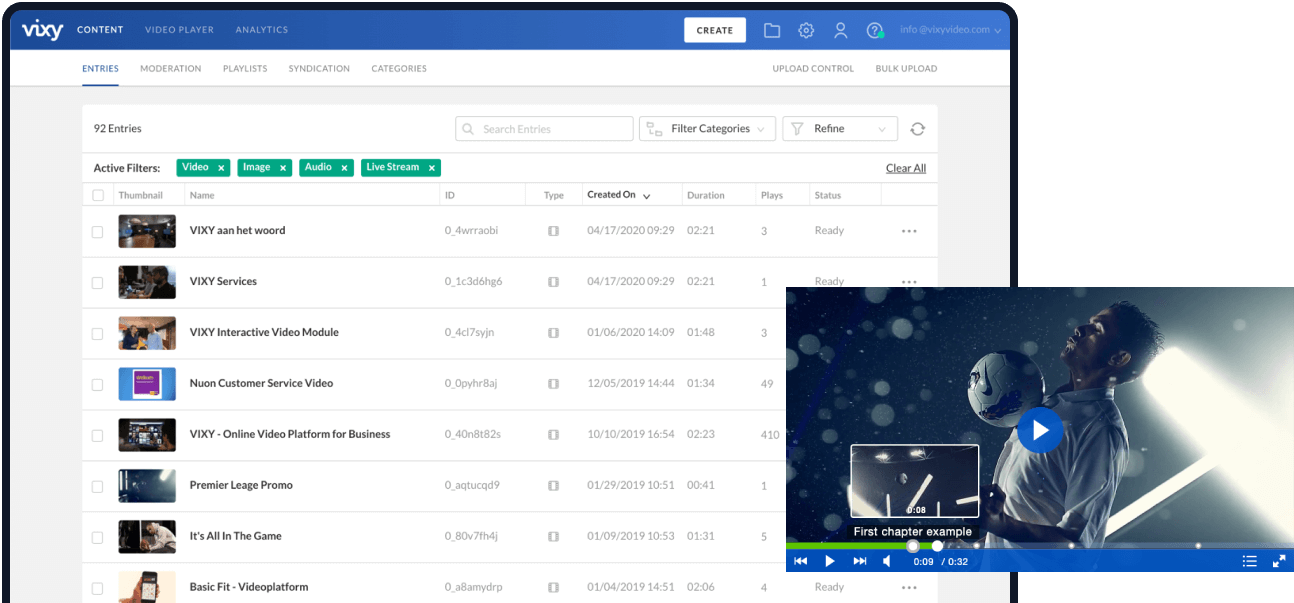Open the user profile icon
This screenshot has width=1294, height=603.
click(x=840, y=30)
